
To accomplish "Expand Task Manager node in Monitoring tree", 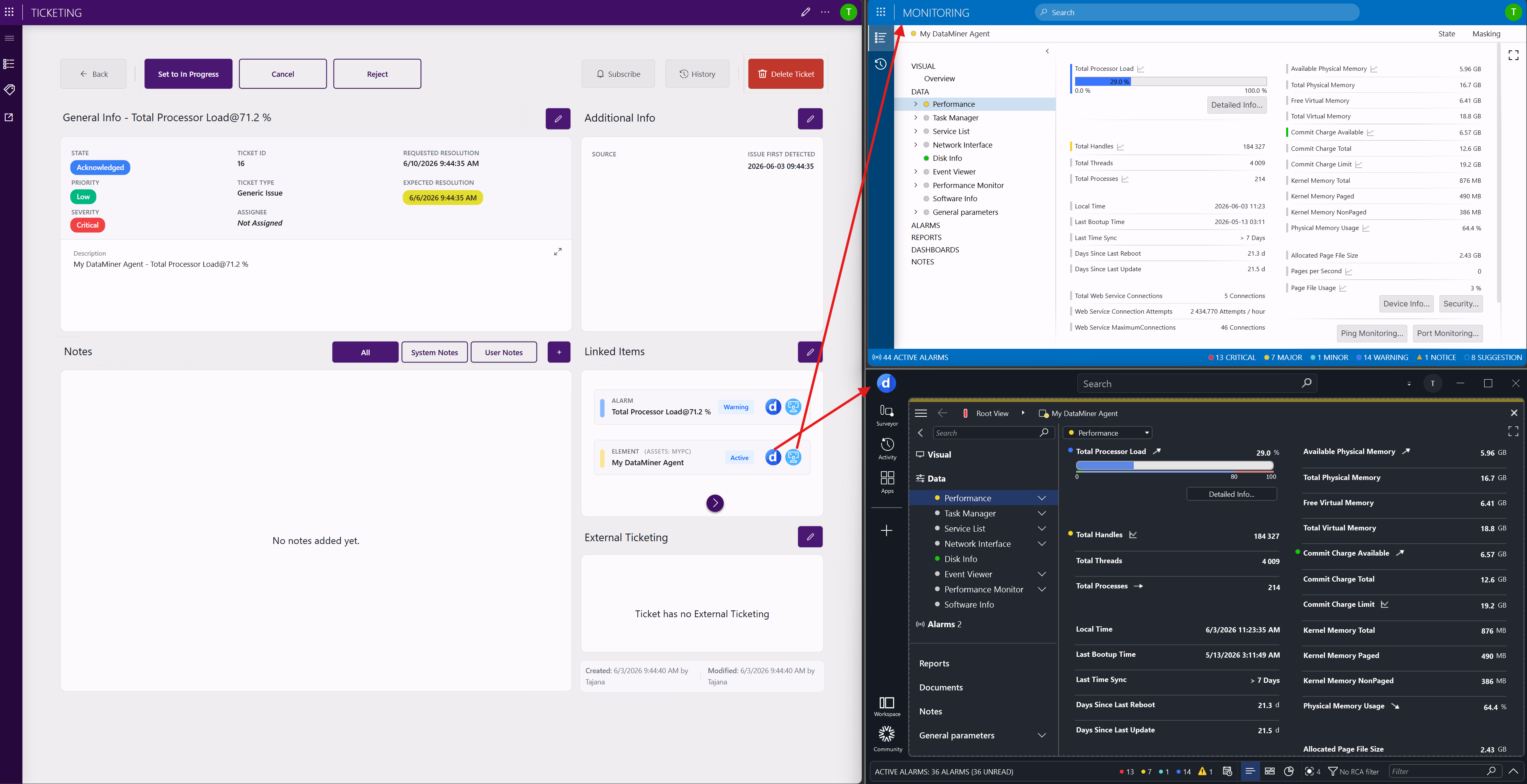I will point(915,117).
